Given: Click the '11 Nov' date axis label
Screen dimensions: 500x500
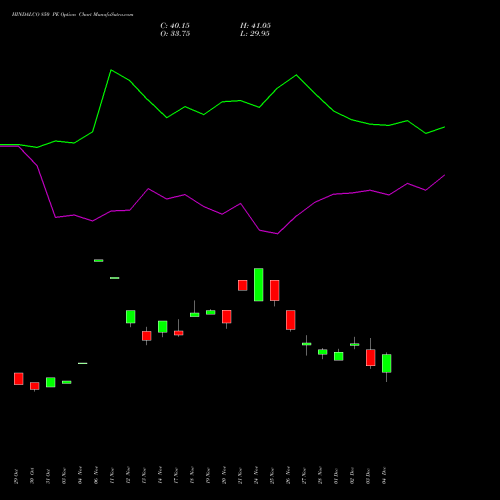Looking at the screenshot, I should [x=112, y=476].
